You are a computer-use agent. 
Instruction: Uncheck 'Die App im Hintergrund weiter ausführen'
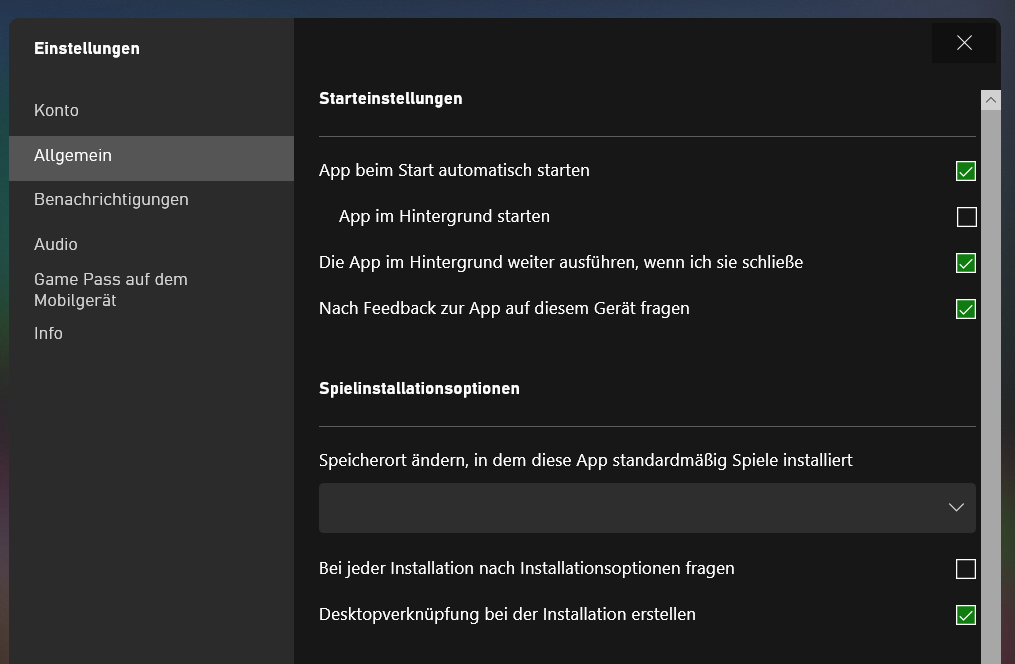tap(966, 263)
